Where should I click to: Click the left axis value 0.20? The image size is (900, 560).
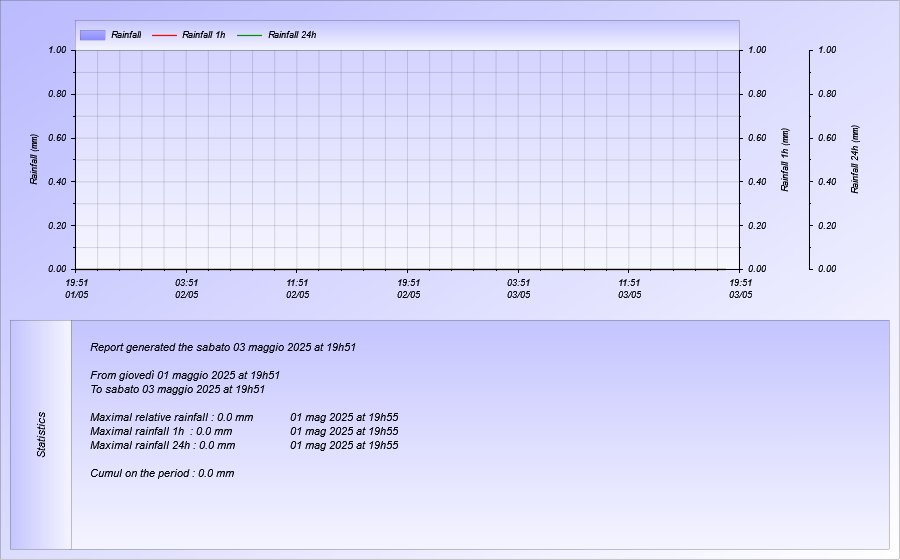coord(57,225)
